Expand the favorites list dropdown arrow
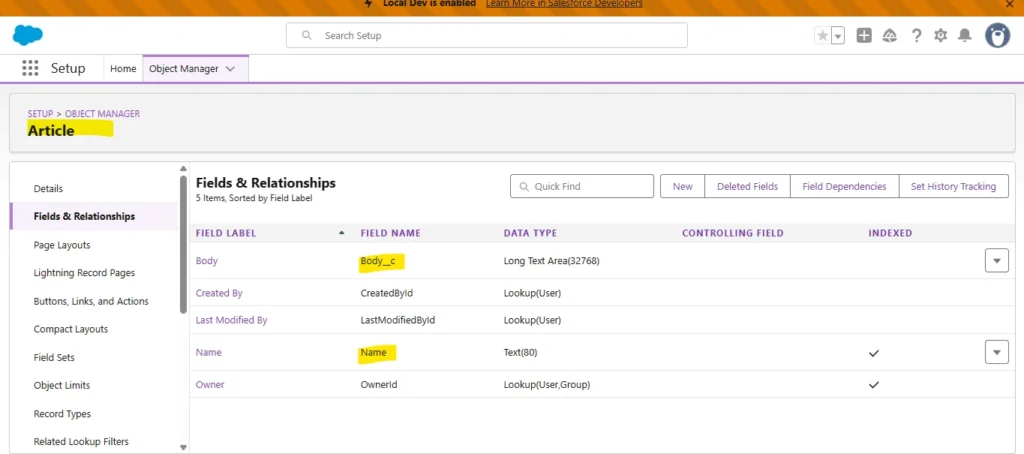The image size is (1024, 454). coord(838,35)
